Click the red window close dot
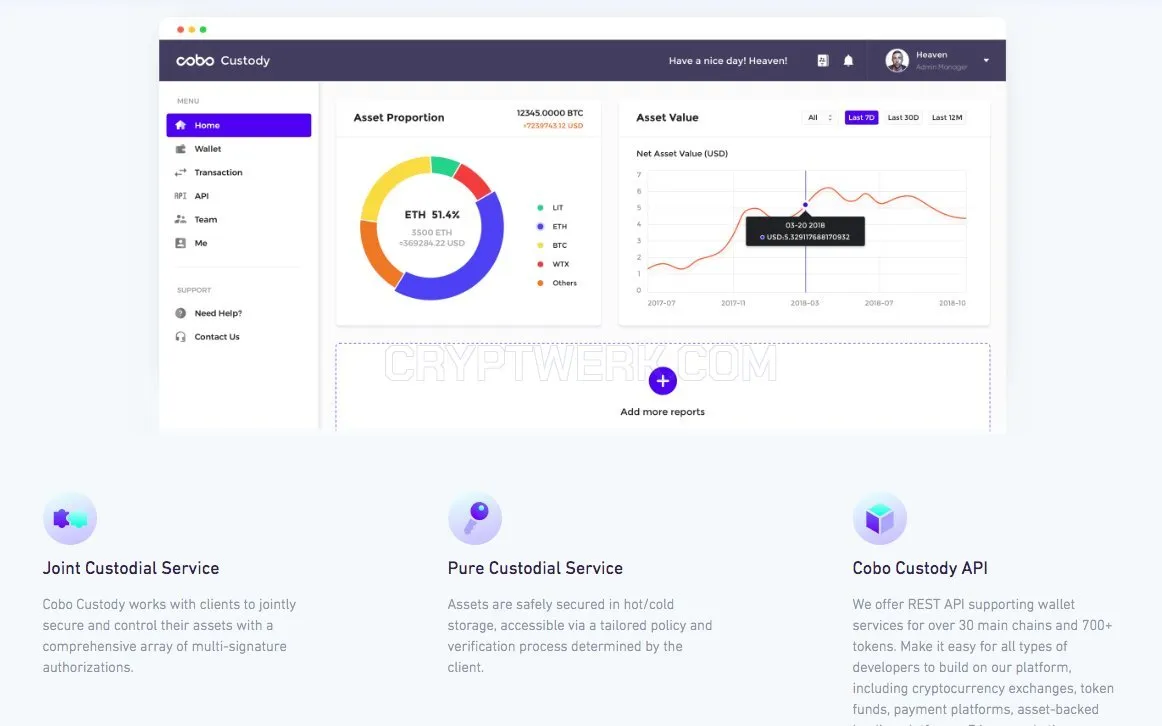The width and height of the screenshot is (1162, 726). tap(181, 30)
